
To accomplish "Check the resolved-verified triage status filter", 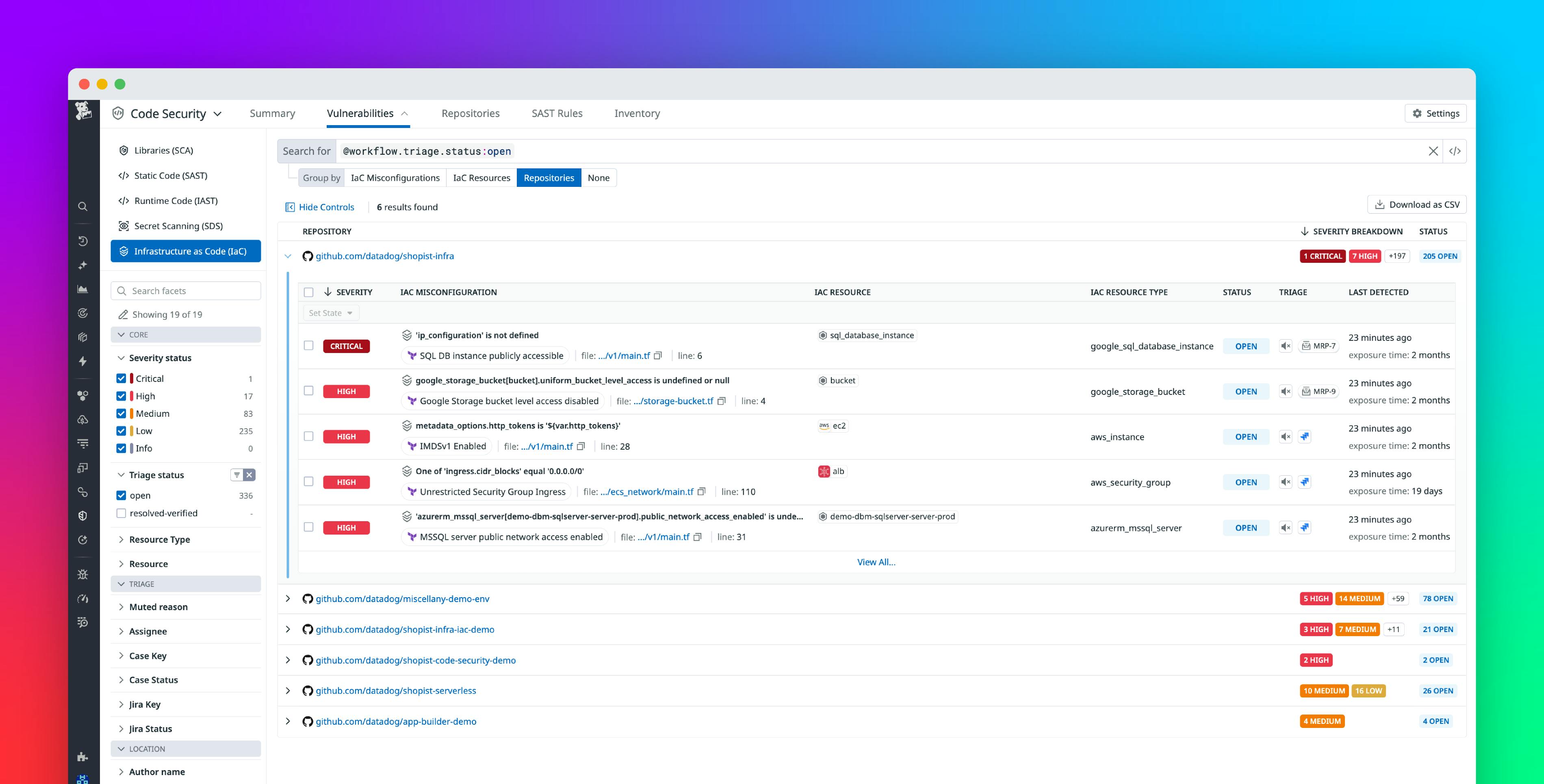I will (x=121, y=513).
